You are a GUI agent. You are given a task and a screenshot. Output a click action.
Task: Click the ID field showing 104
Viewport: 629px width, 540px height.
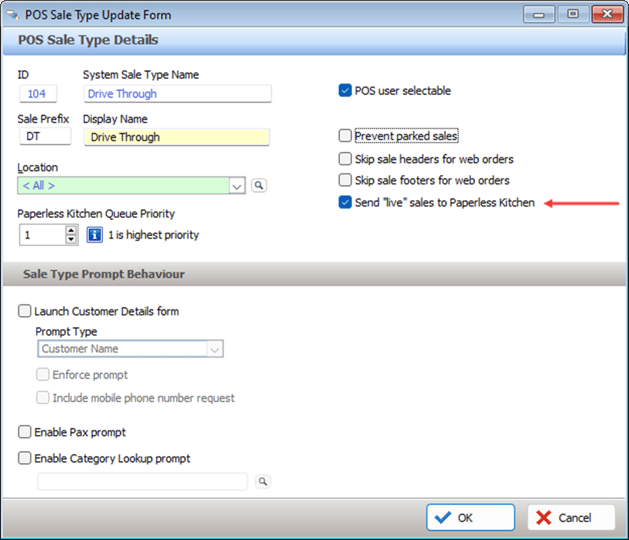click(x=38, y=94)
